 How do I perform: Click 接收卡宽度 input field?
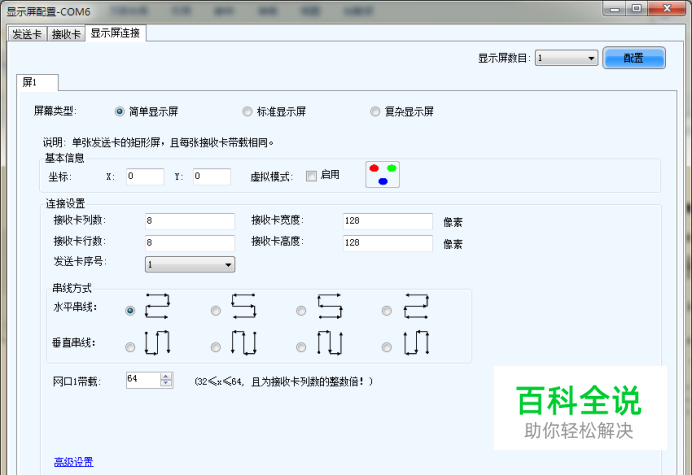click(388, 221)
